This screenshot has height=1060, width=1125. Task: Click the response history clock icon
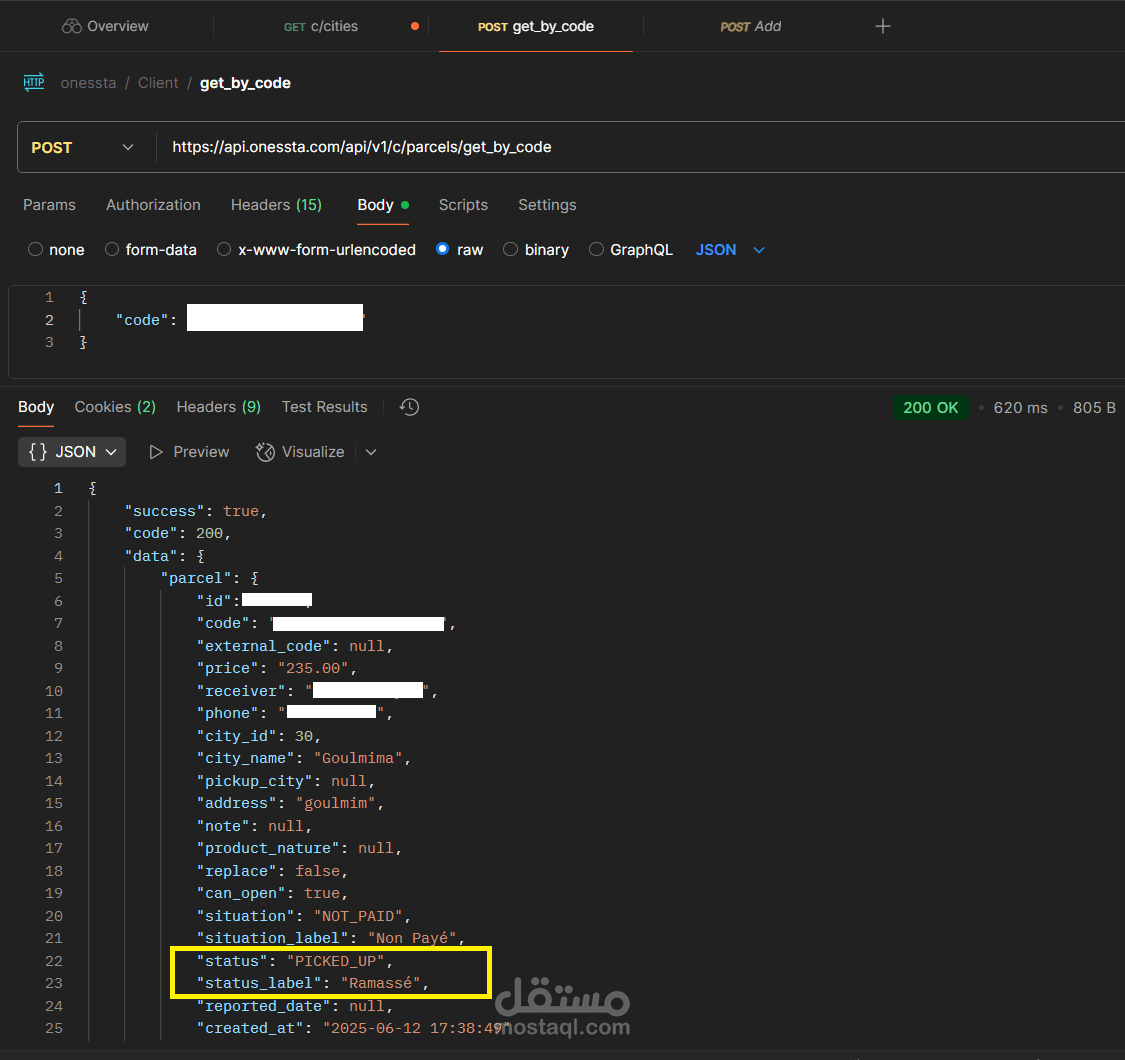pyautogui.click(x=409, y=407)
